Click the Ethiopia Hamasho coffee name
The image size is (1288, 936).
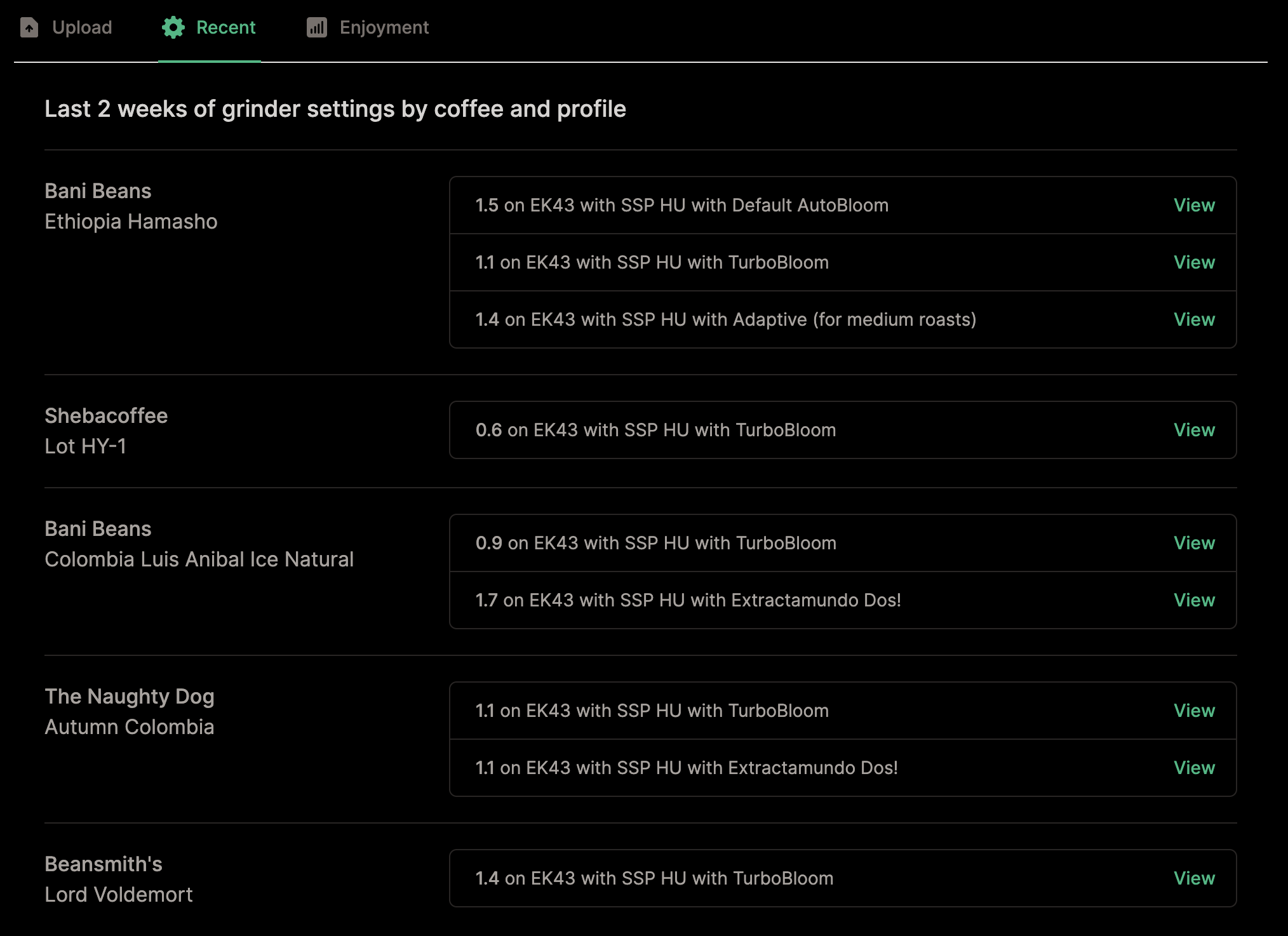pyautogui.click(x=131, y=222)
